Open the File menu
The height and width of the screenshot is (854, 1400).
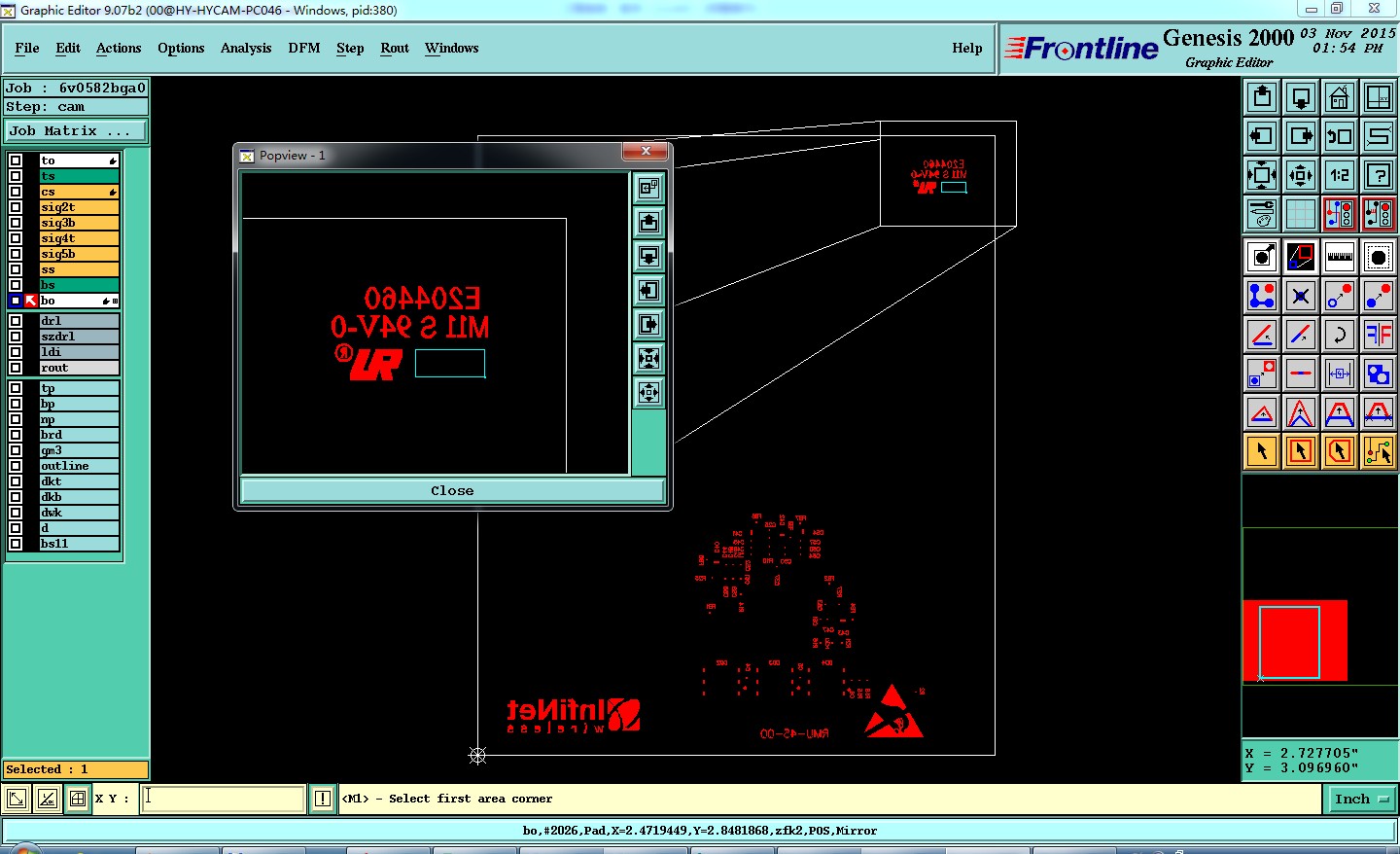point(27,48)
